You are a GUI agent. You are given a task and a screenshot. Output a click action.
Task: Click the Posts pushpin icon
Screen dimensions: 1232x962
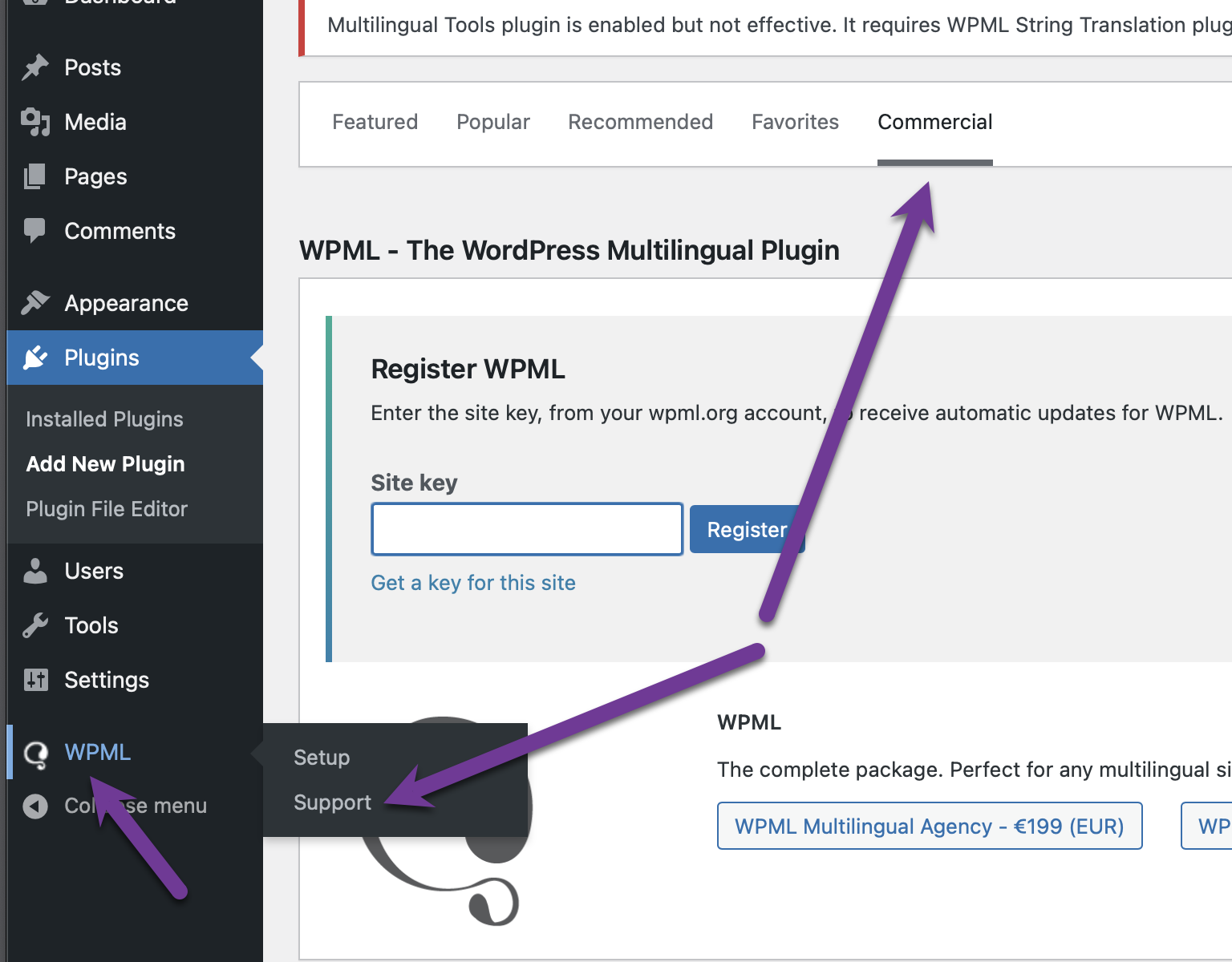click(35, 67)
